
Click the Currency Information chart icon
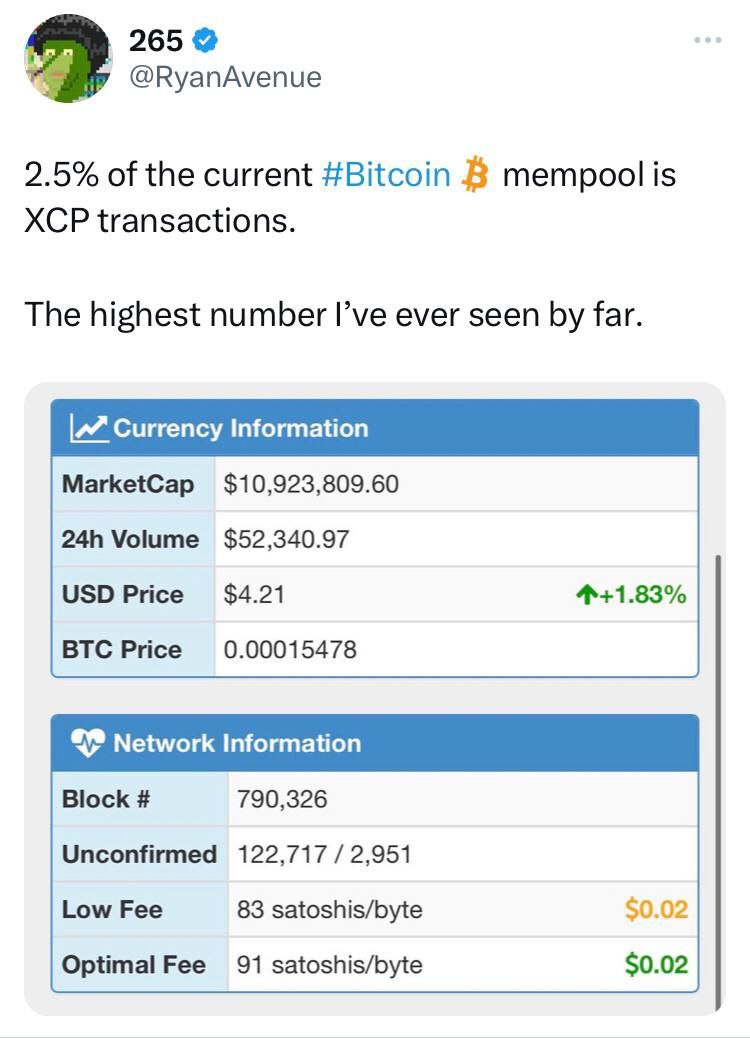tap(89, 428)
